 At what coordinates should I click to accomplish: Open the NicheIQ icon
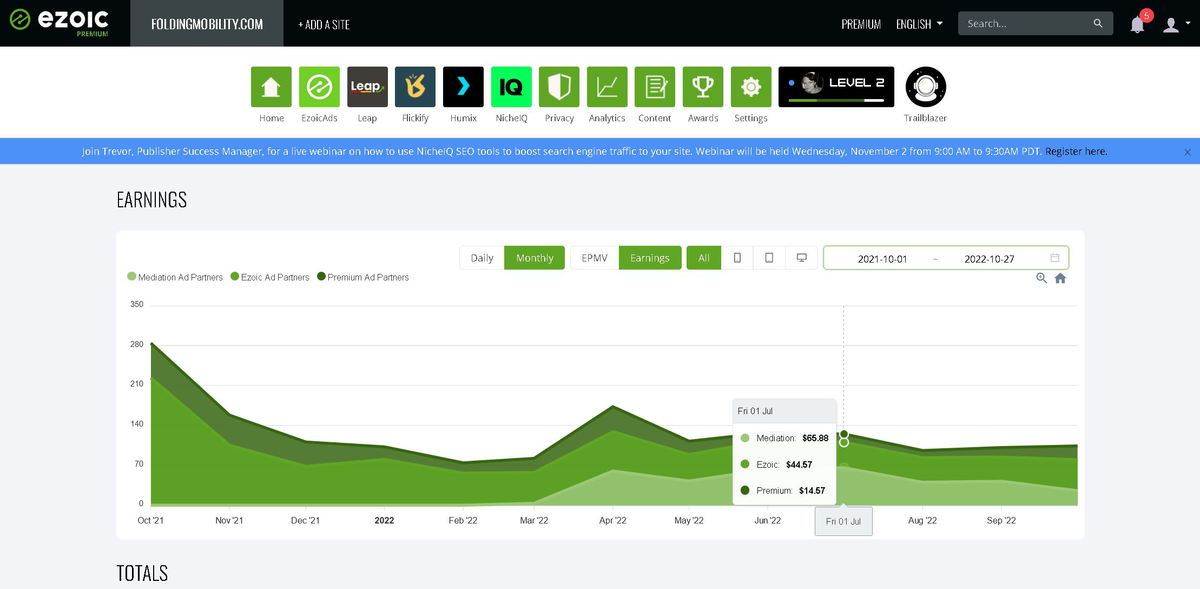(511, 87)
